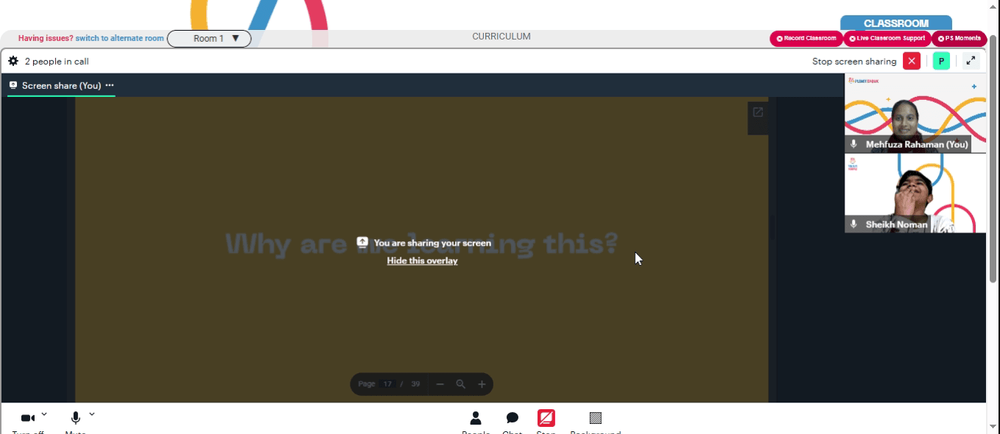Click 'Stop screen sharing' label
Image resolution: width=1000 pixels, height=434 pixels.
[x=854, y=62]
